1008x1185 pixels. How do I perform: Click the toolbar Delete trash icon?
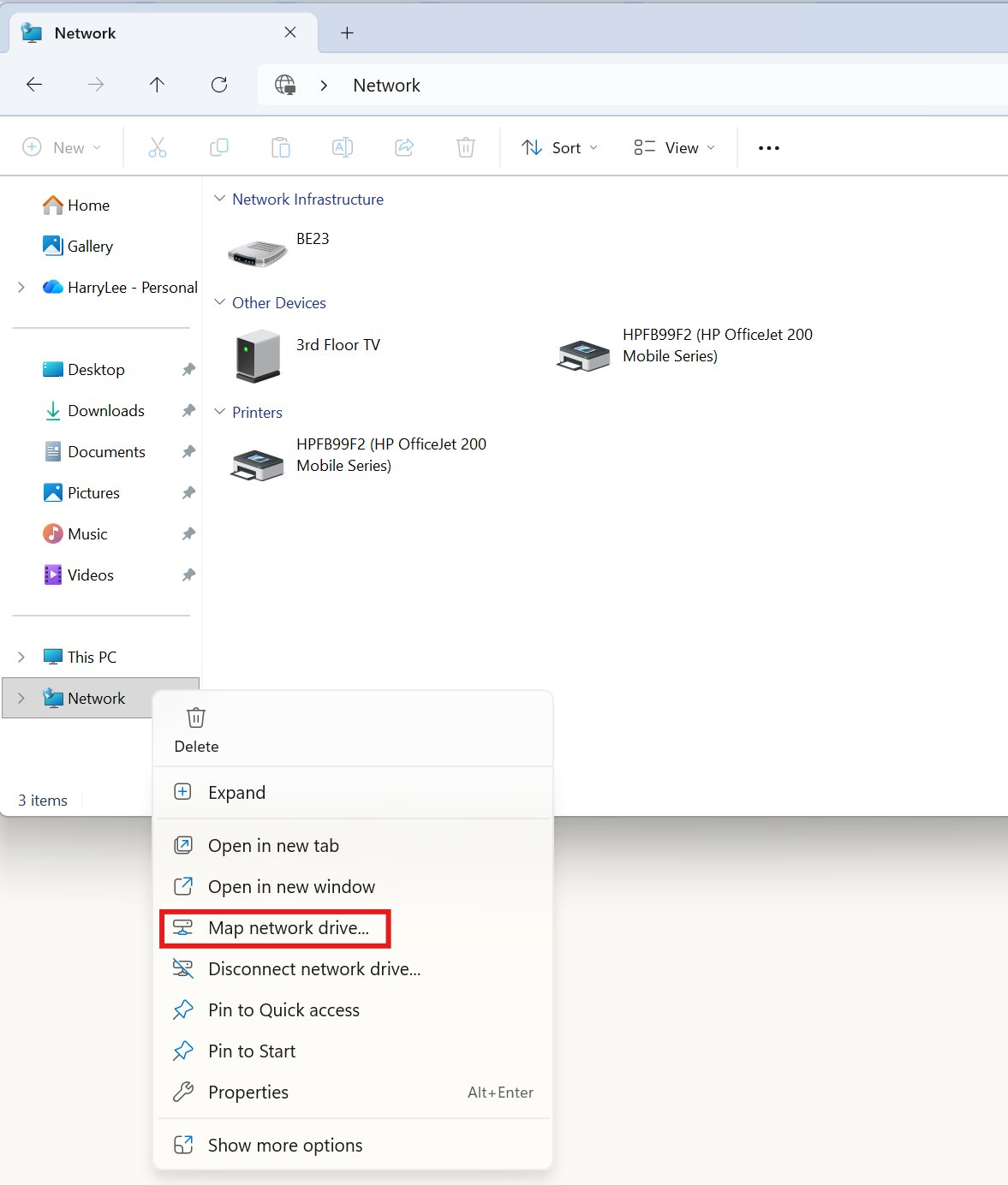(466, 147)
